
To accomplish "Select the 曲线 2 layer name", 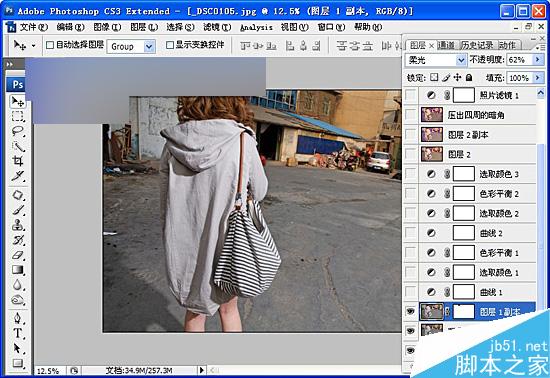I will tap(491, 233).
